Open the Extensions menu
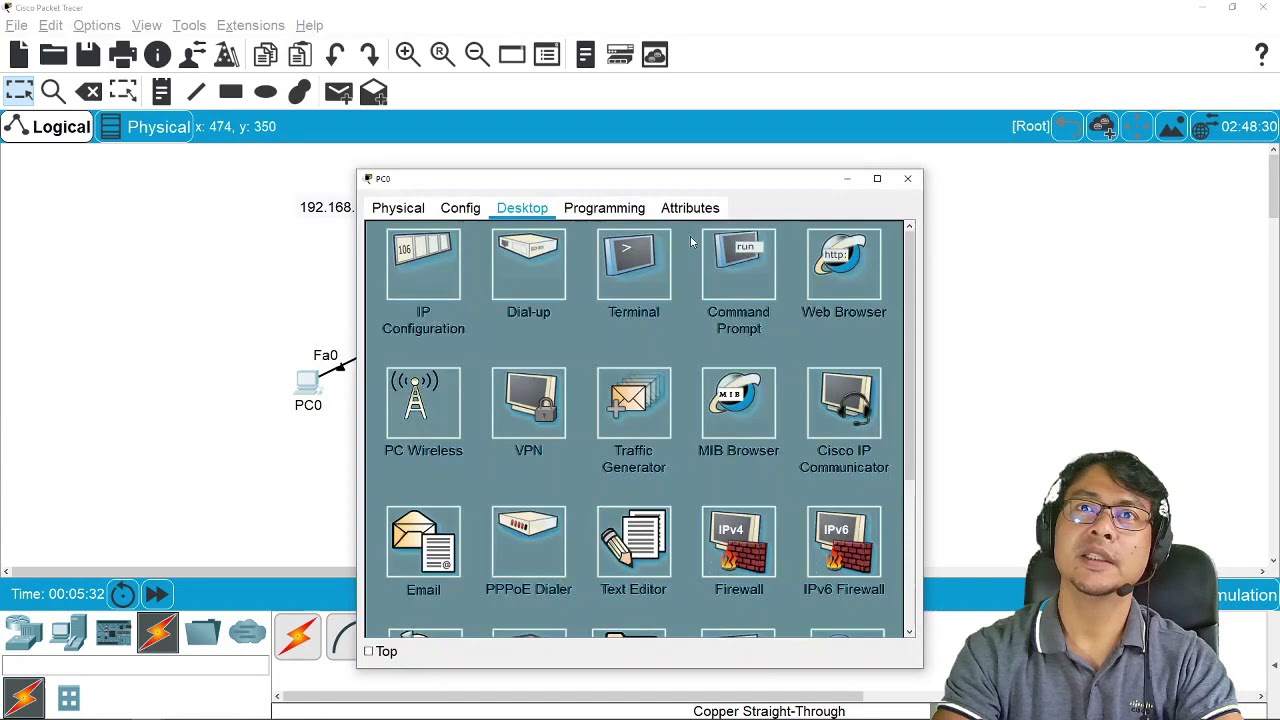 click(x=250, y=25)
